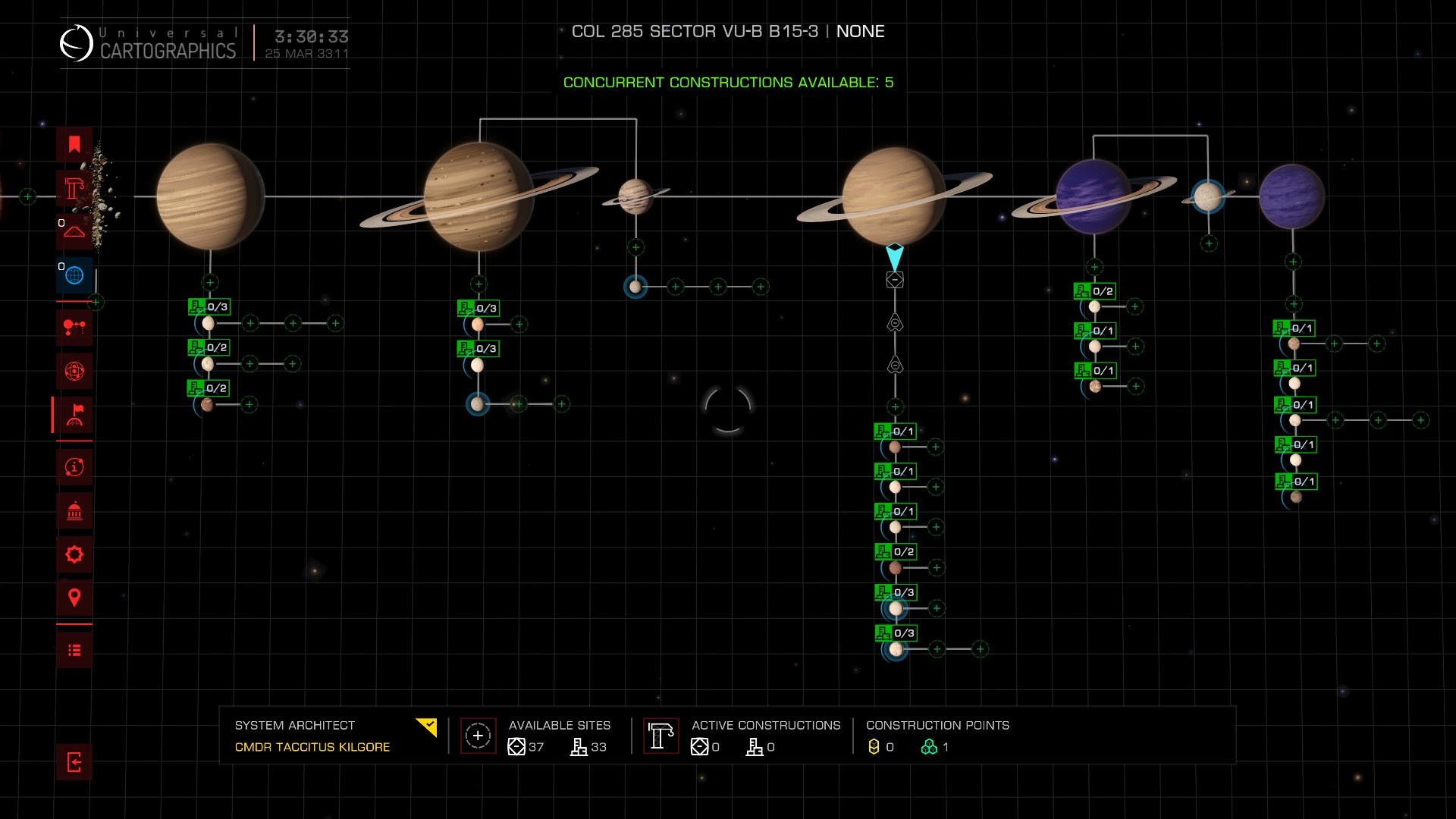Open the route nodes sidebar icon
1456x819 pixels.
click(74, 328)
